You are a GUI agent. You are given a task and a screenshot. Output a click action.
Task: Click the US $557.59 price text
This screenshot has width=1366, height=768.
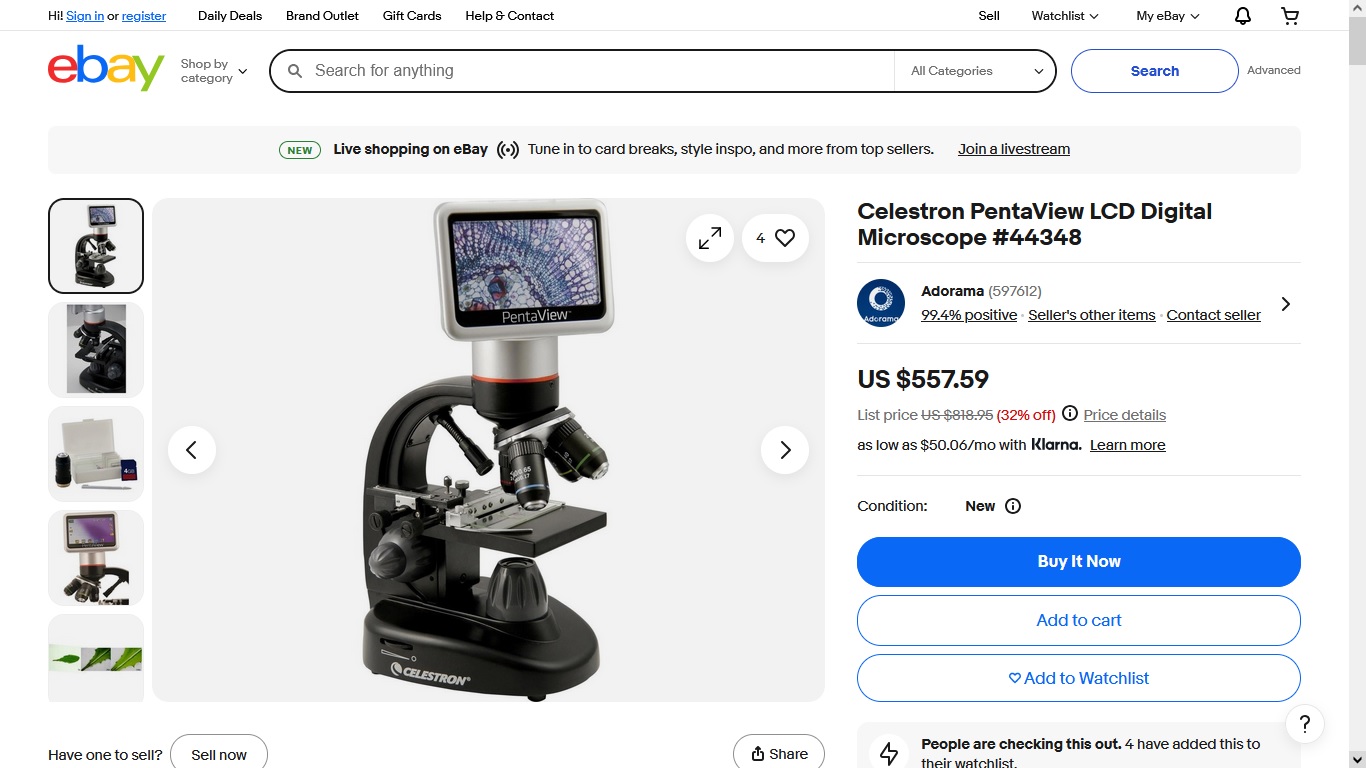tap(923, 379)
